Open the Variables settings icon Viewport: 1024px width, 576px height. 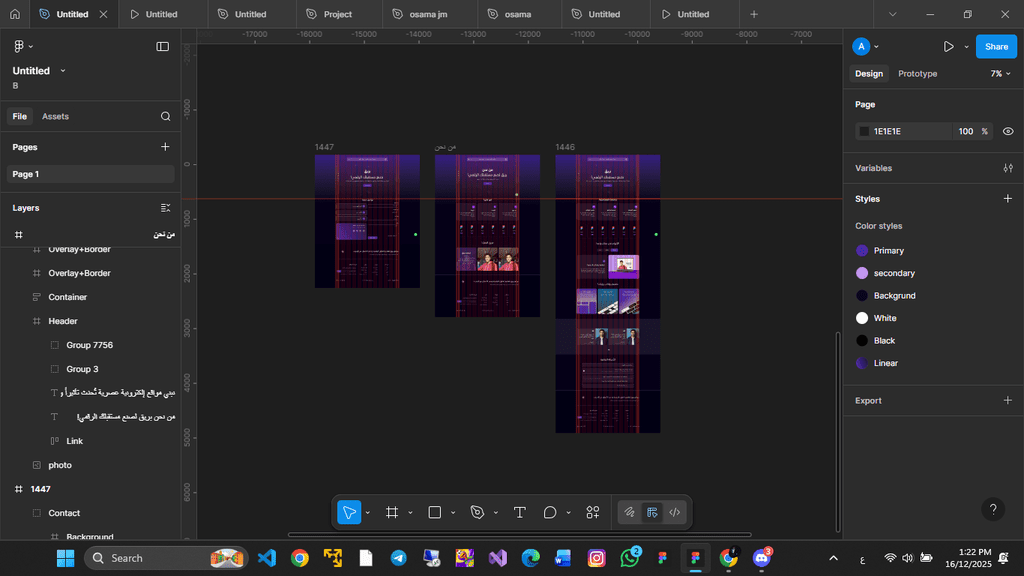pyautogui.click(x=1007, y=168)
